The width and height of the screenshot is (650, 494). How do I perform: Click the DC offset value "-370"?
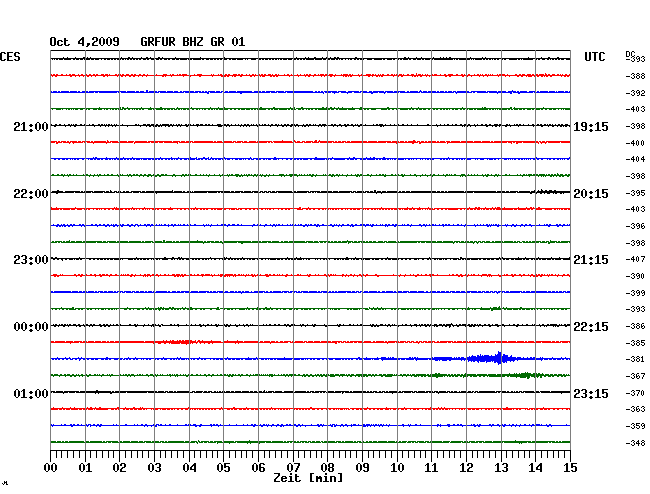click(x=635, y=393)
